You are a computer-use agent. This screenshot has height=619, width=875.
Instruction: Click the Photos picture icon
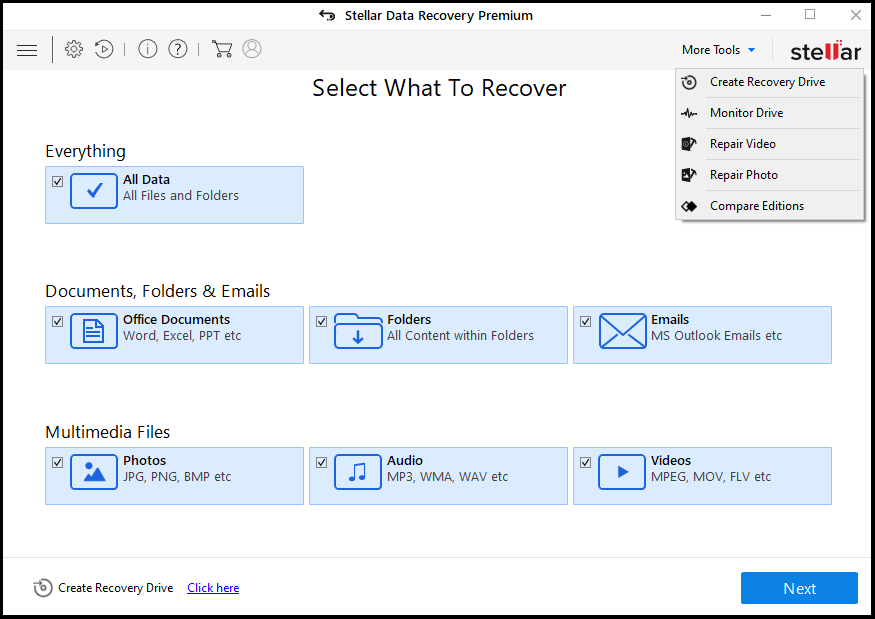pyautogui.click(x=94, y=472)
